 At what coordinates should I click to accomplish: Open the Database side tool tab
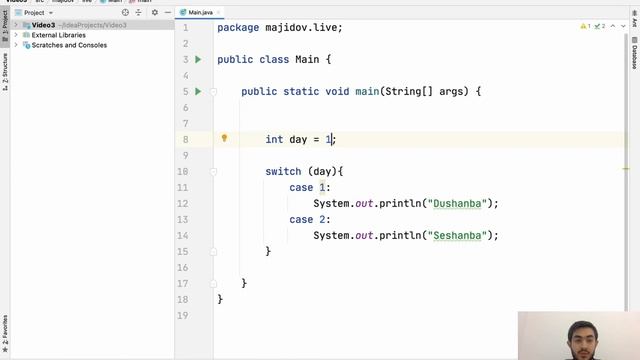pos(634,53)
